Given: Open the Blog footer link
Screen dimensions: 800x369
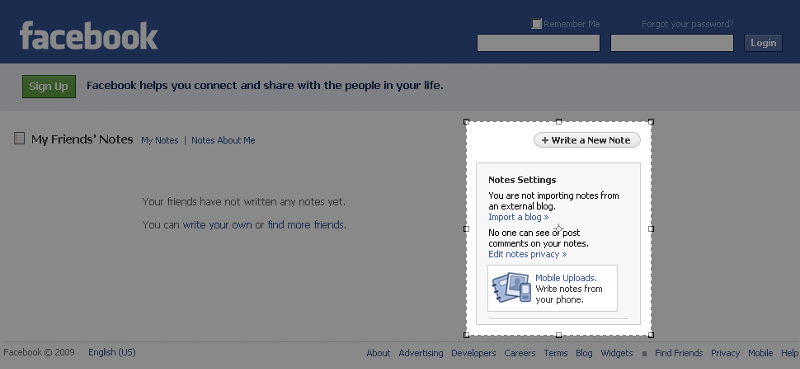Looking at the screenshot, I should pos(584,353).
